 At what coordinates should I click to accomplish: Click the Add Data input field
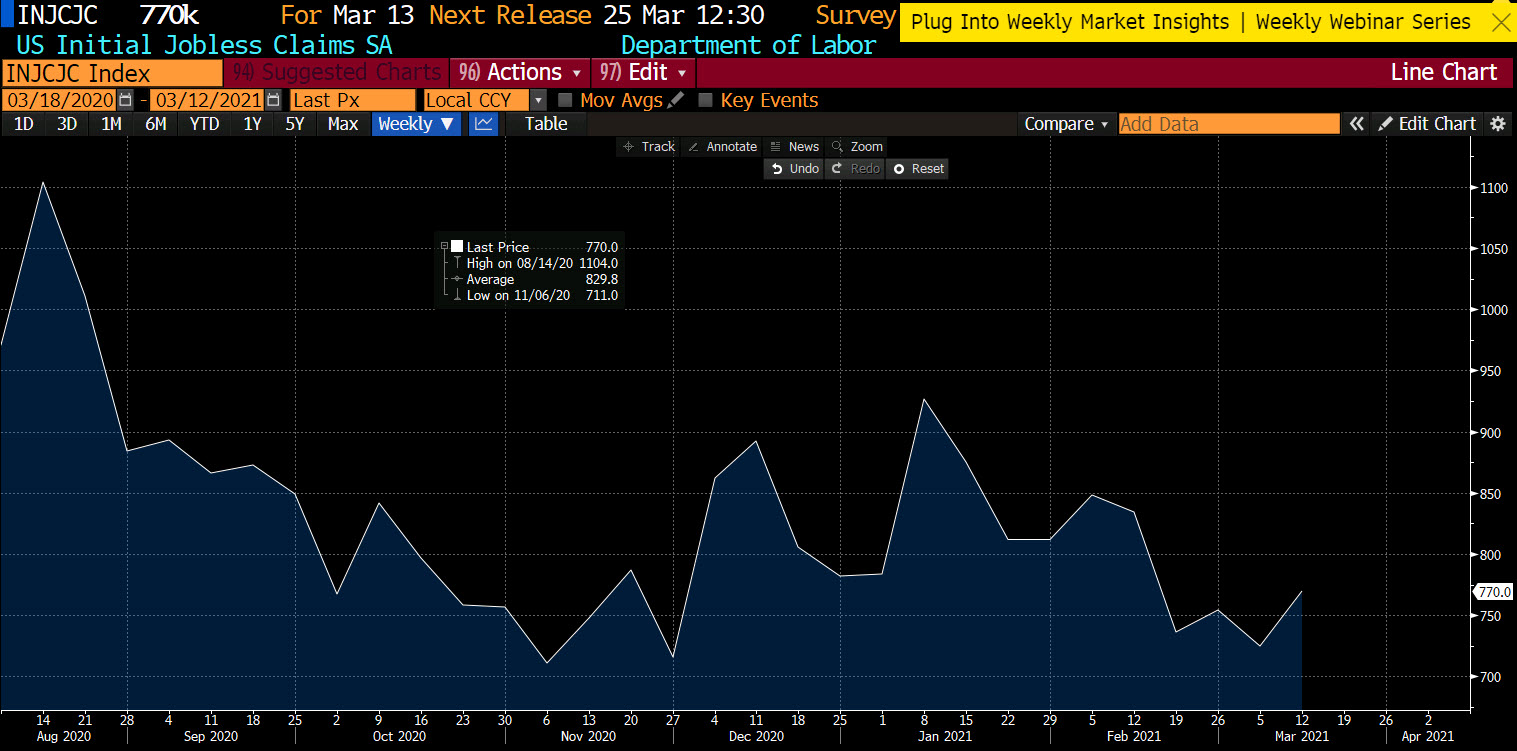coord(1228,124)
